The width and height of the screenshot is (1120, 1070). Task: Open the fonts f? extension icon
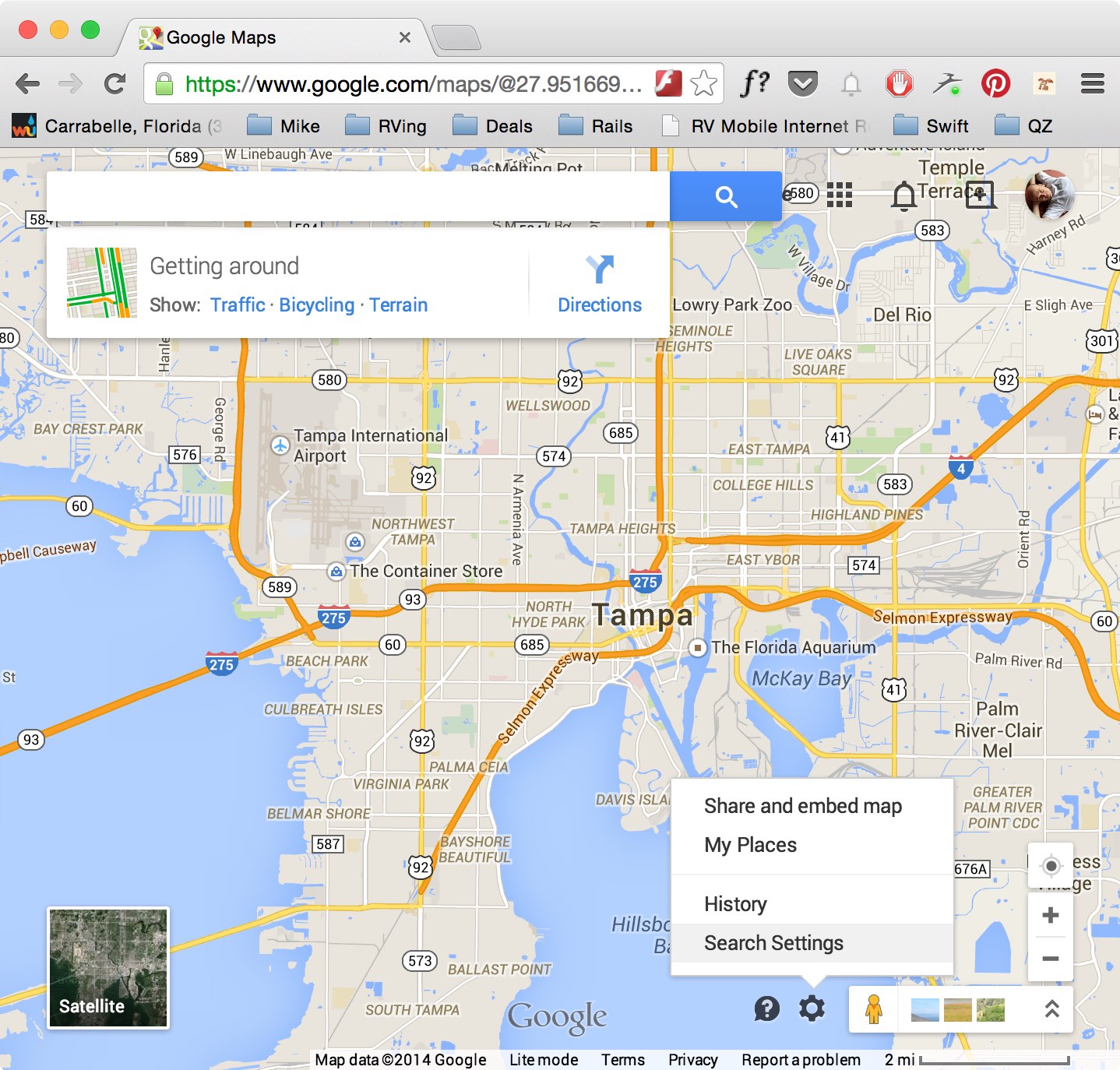point(754,83)
